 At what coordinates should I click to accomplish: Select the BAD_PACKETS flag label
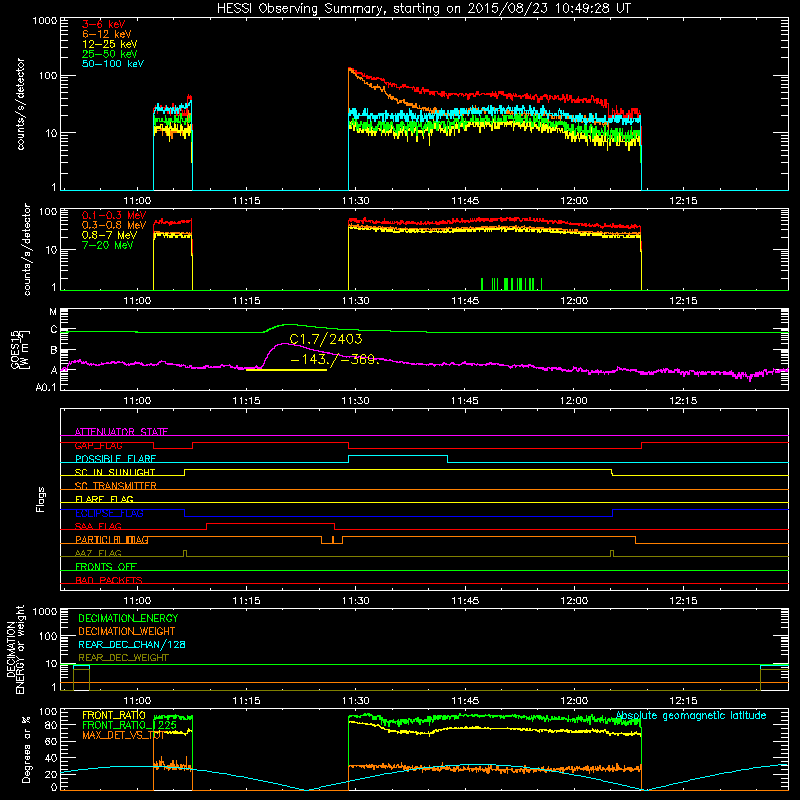(x=109, y=580)
